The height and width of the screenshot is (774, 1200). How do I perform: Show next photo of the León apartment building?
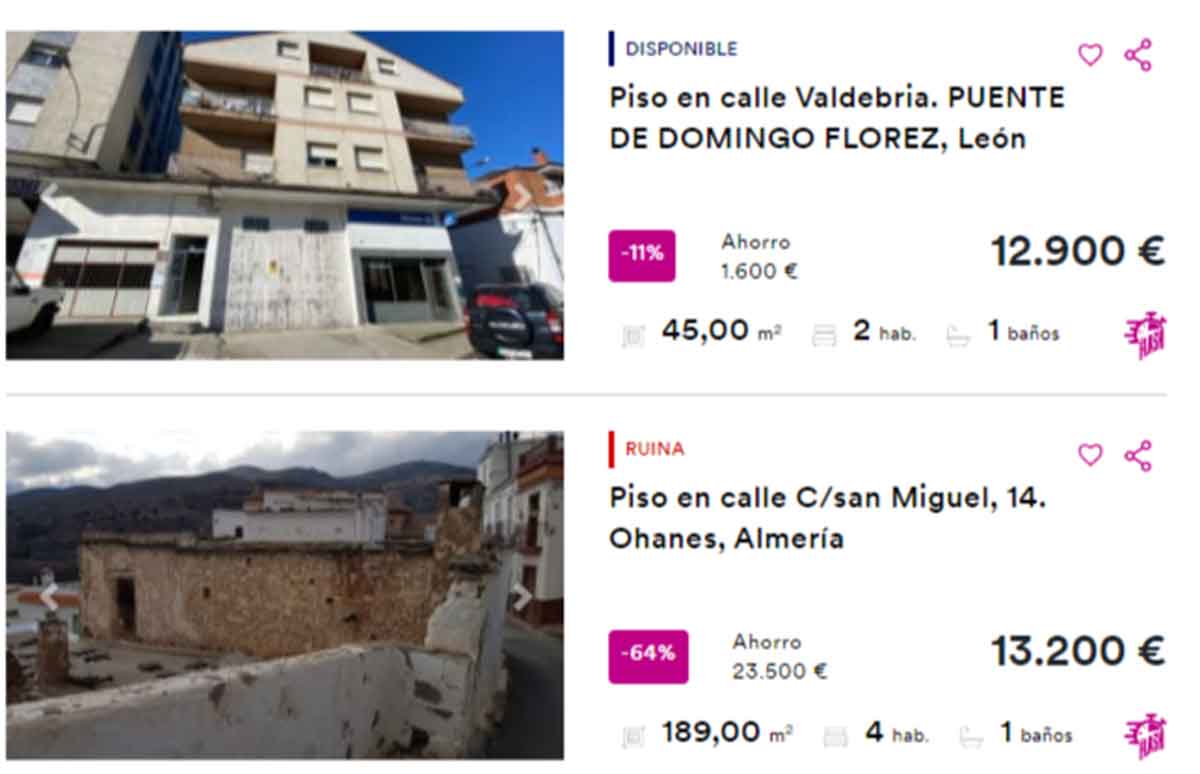point(521,196)
